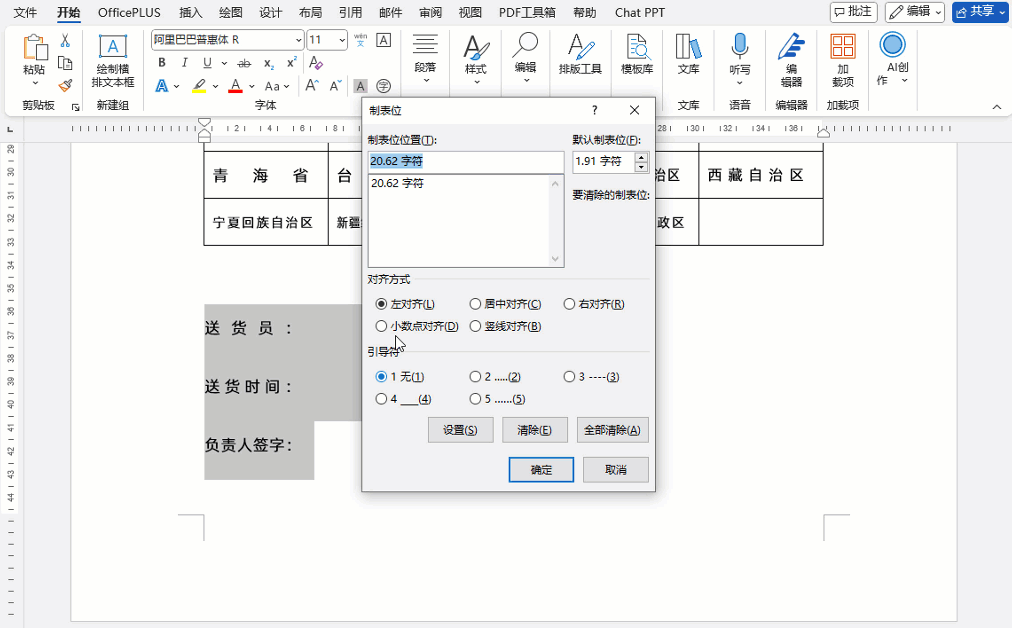Open the AI创作 icon

click(893, 45)
